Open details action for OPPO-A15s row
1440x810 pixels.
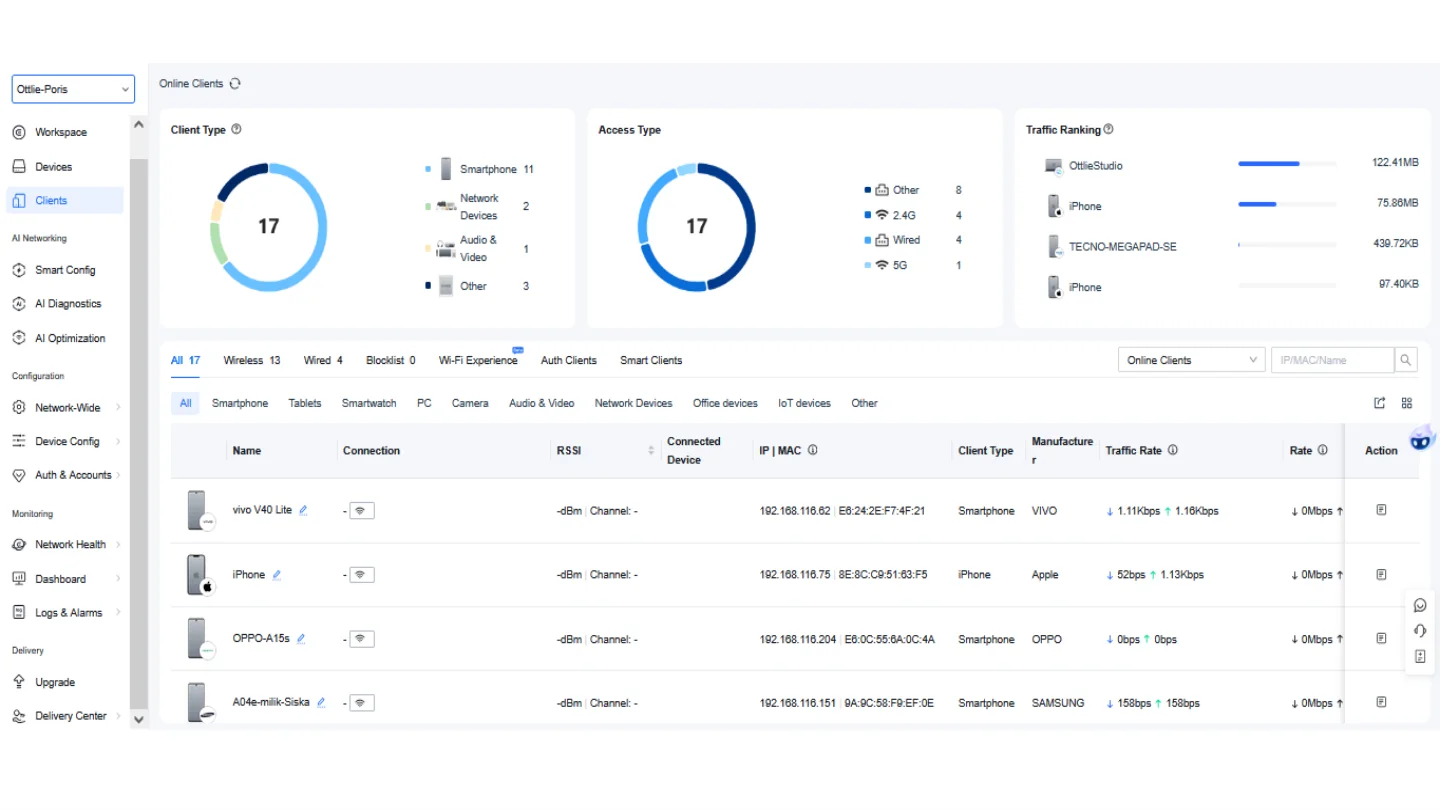[1381, 638]
